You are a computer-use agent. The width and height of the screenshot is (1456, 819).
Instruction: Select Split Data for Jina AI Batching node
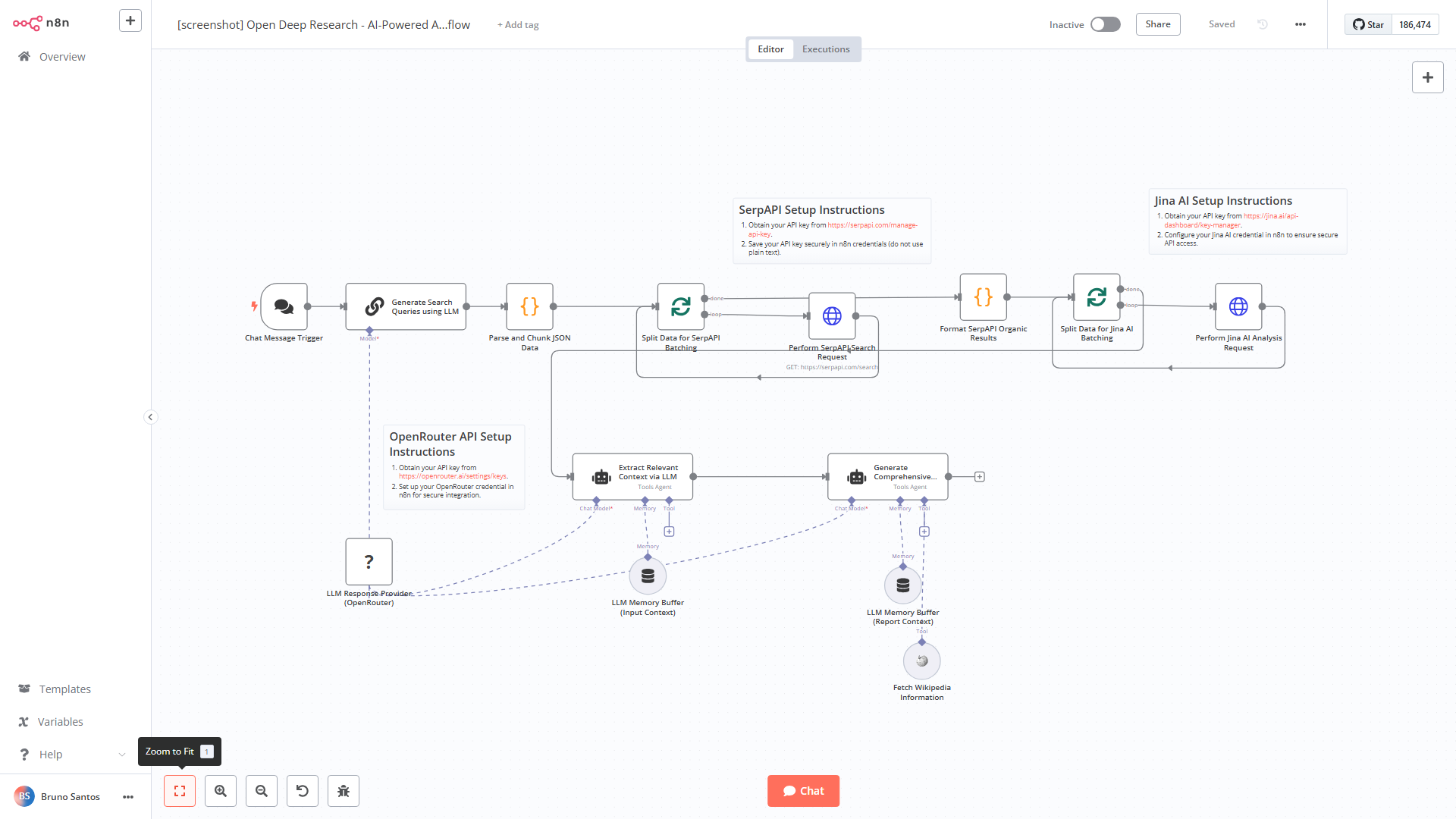click(1097, 297)
